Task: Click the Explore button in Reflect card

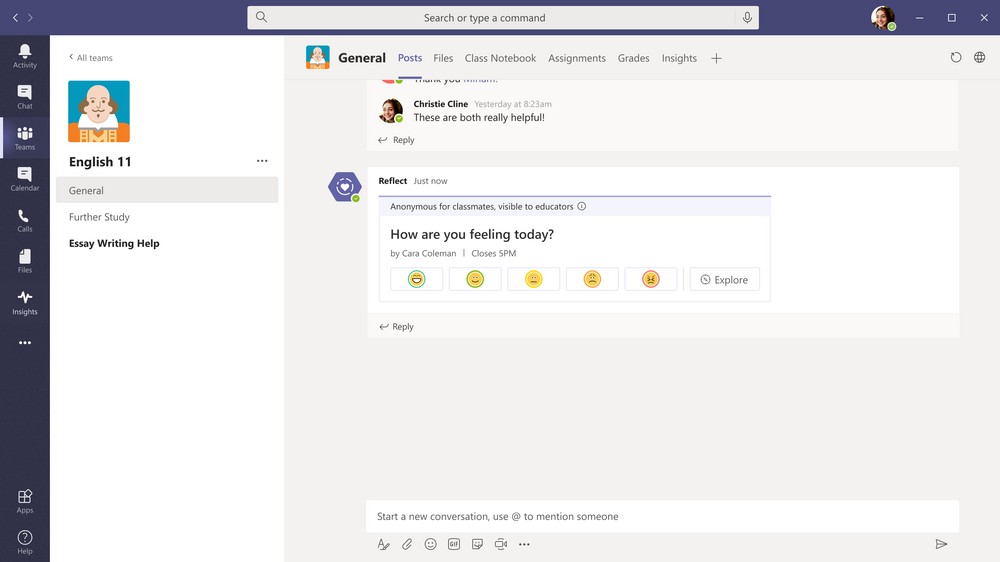Action: pyautogui.click(x=724, y=279)
